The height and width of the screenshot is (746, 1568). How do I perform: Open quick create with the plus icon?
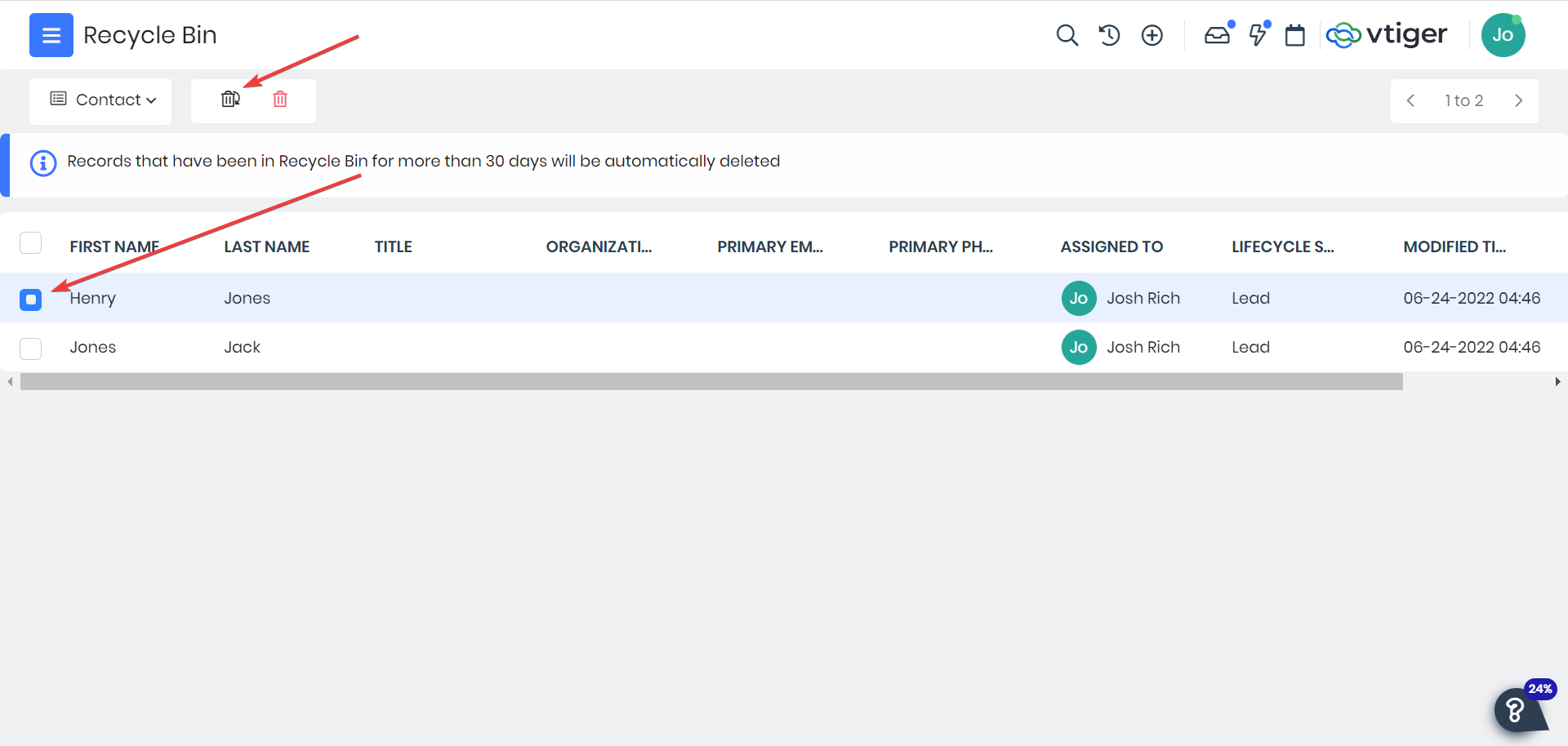(1151, 35)
